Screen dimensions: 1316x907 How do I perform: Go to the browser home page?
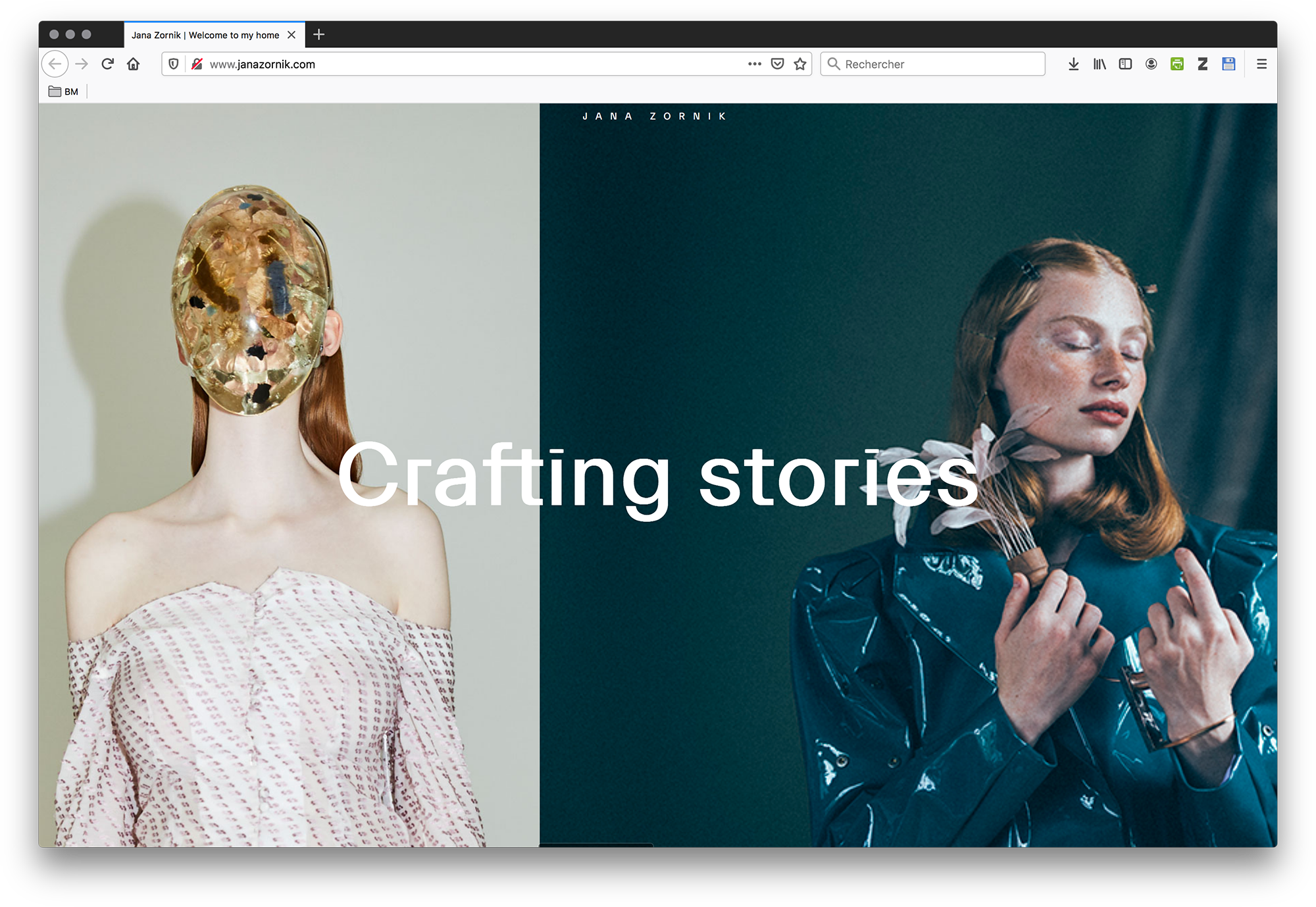click(x=134, y=64)
